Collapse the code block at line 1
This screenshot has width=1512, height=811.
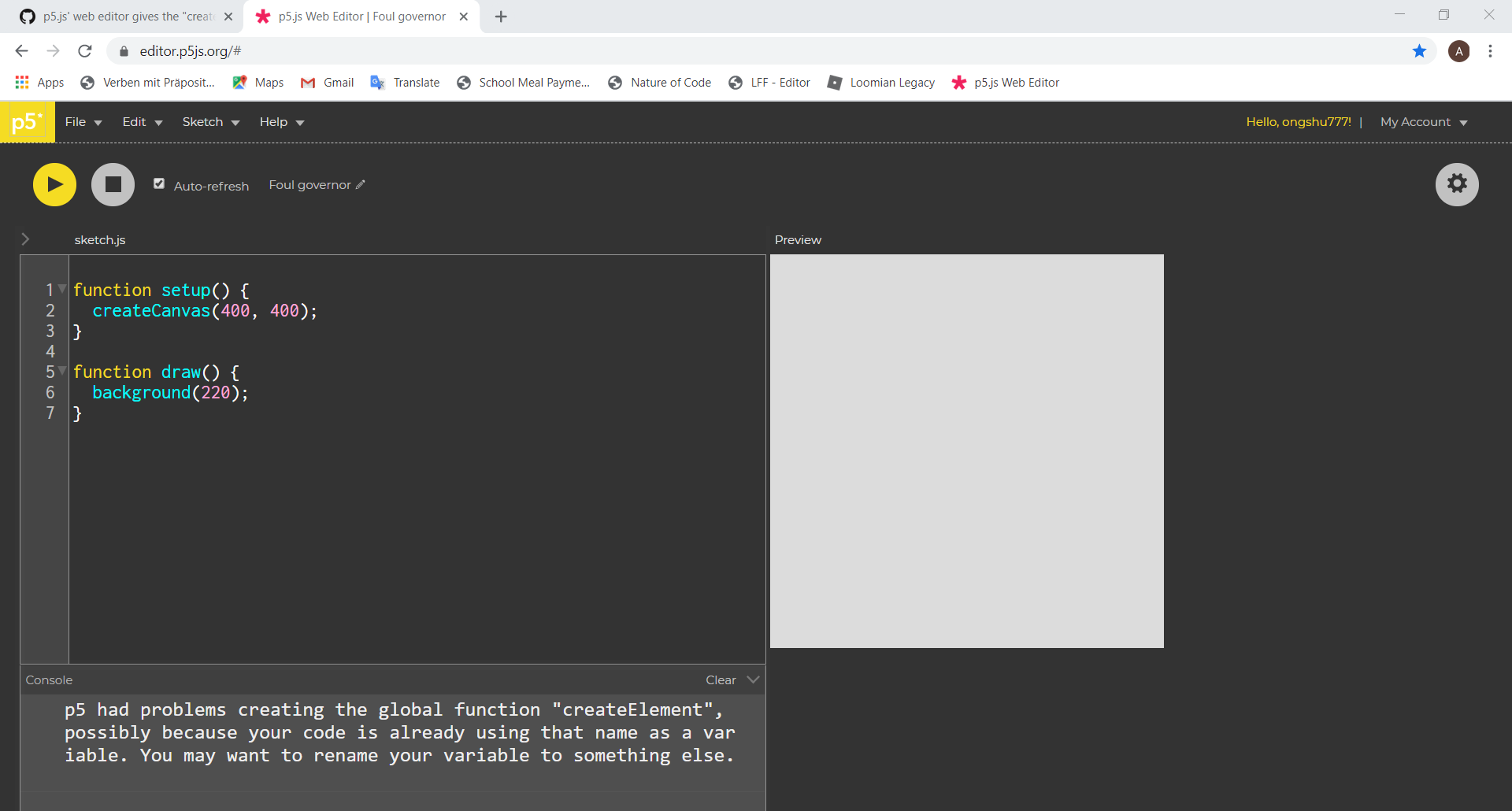pos(63,290)
